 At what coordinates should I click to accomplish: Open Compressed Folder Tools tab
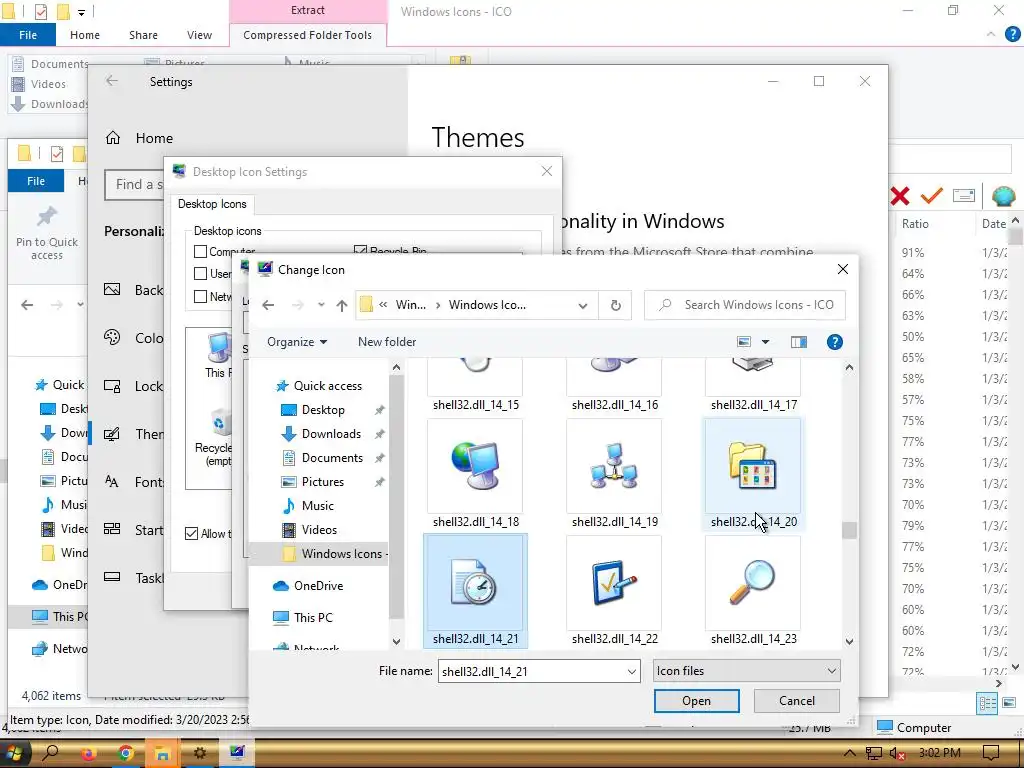pos(308,35)
